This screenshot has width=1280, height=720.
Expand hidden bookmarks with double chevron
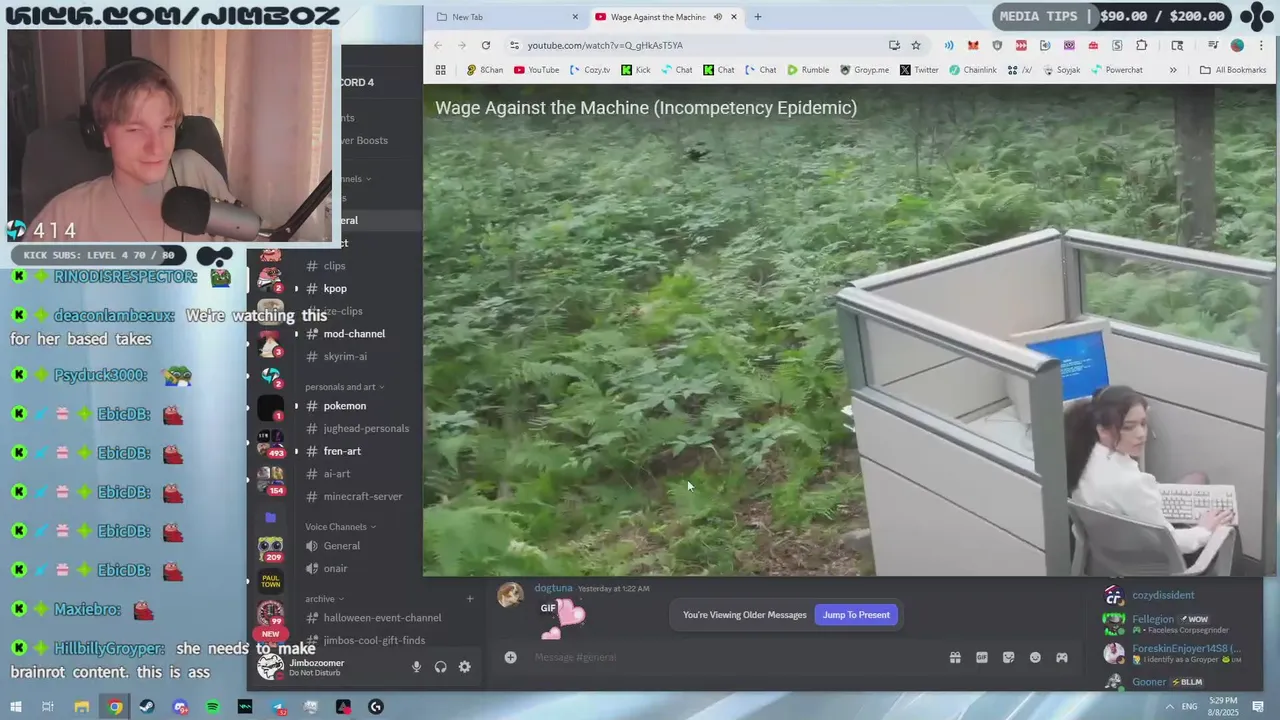(x=1173, y=70)
